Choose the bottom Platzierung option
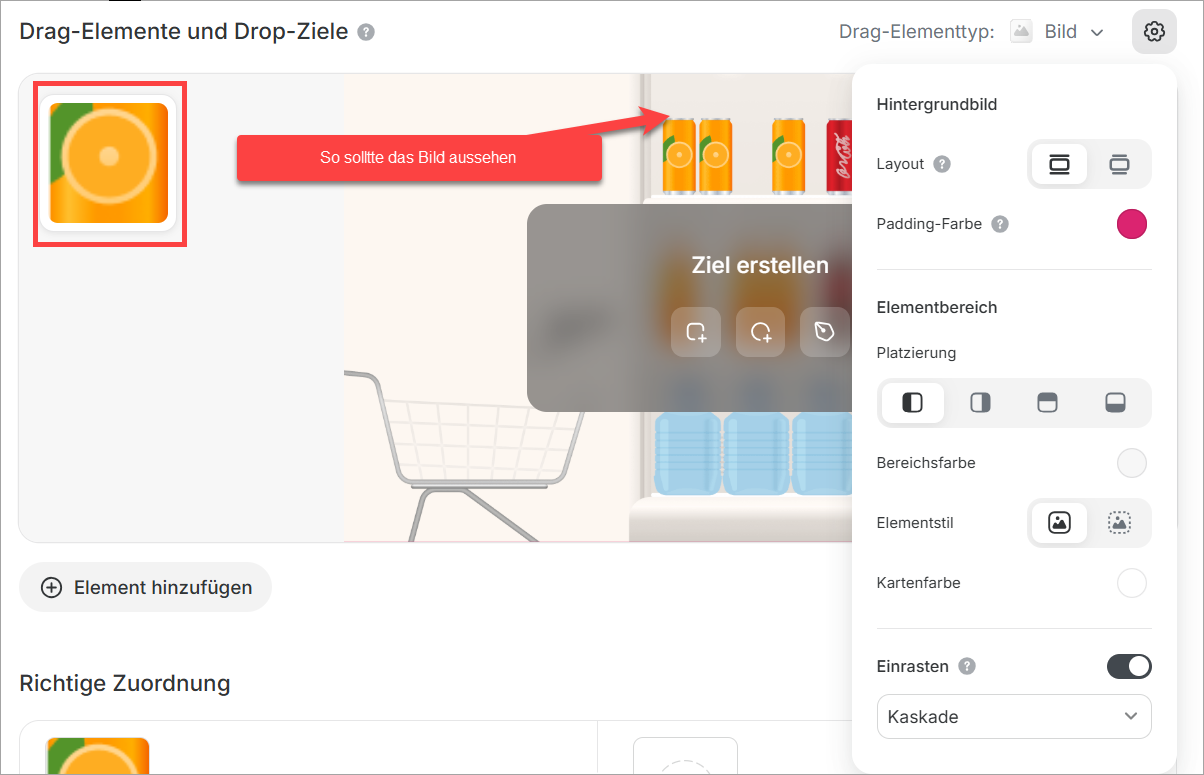The width and height of the screenshot is (1204, 775). (x=1114, y=402)
